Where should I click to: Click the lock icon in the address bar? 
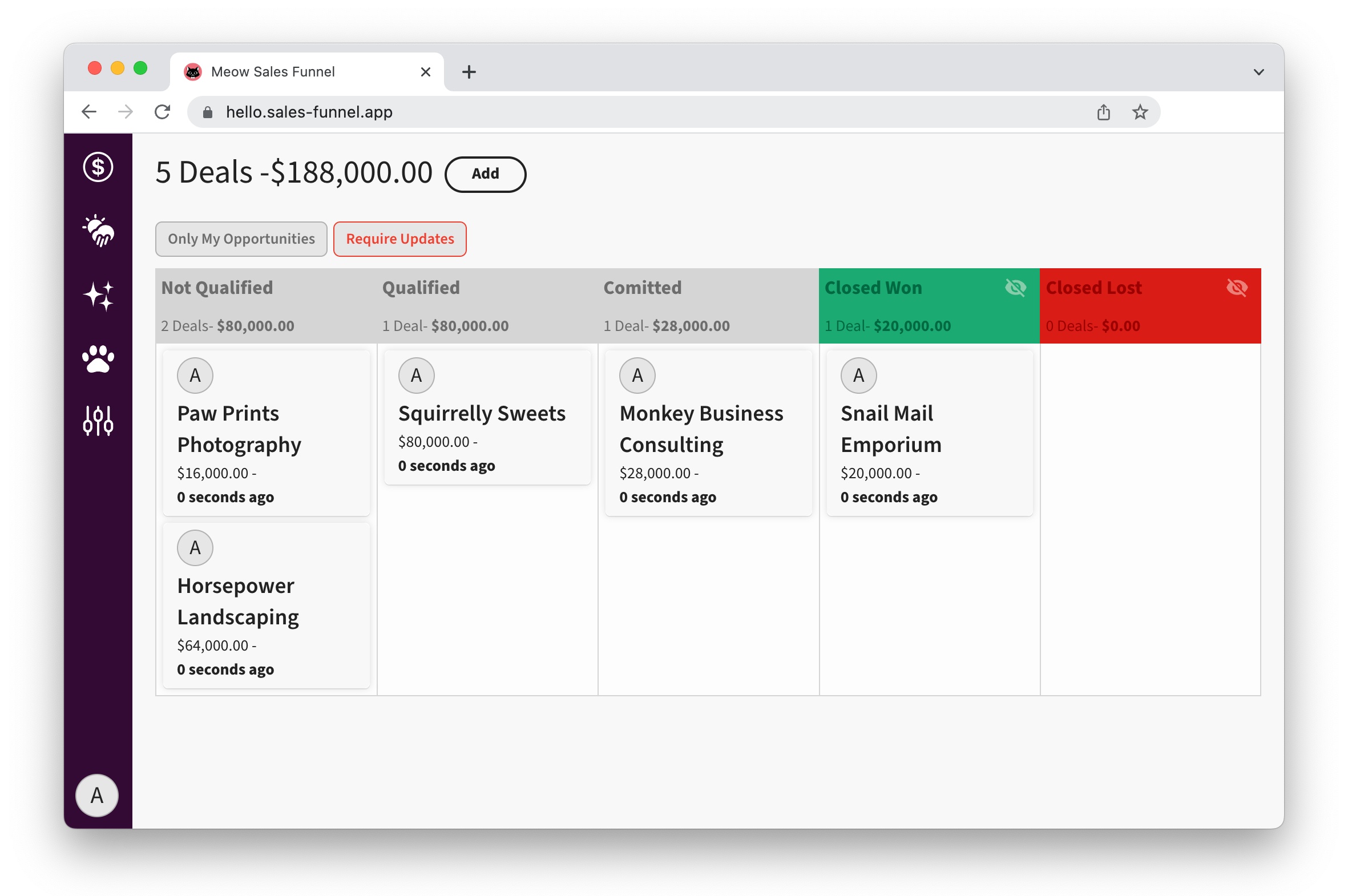pyautogui.click(x=207, y=112)
